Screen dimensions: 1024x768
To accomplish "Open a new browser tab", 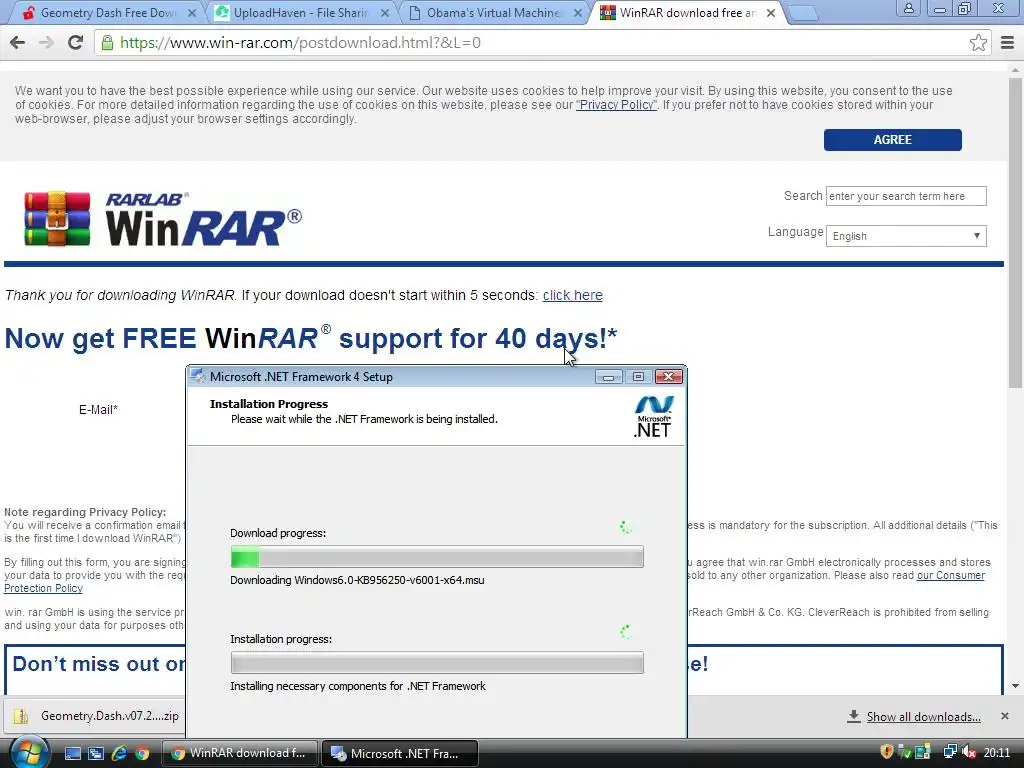I will [x=803, y=13].
